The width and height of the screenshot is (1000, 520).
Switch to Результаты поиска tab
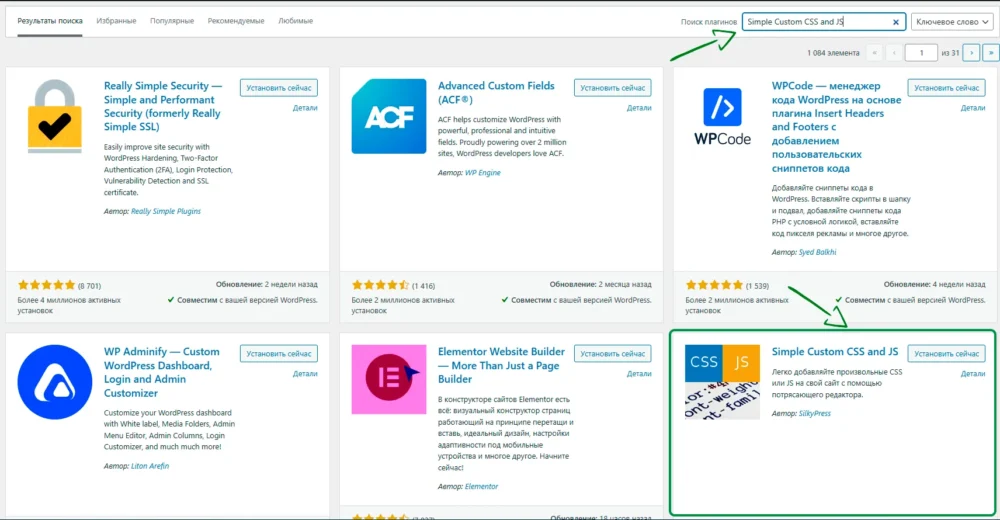[x=50, y=21]
